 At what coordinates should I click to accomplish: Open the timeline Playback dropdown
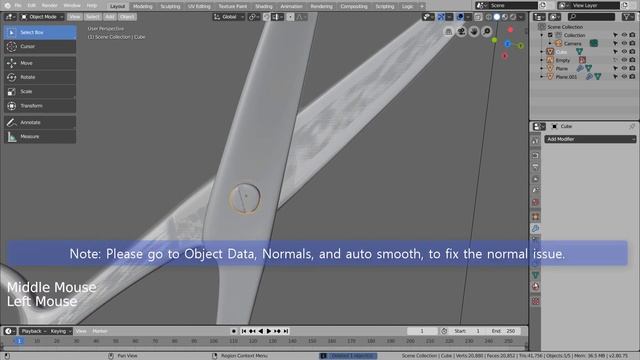pyautogui.click(x=33, y=331)
